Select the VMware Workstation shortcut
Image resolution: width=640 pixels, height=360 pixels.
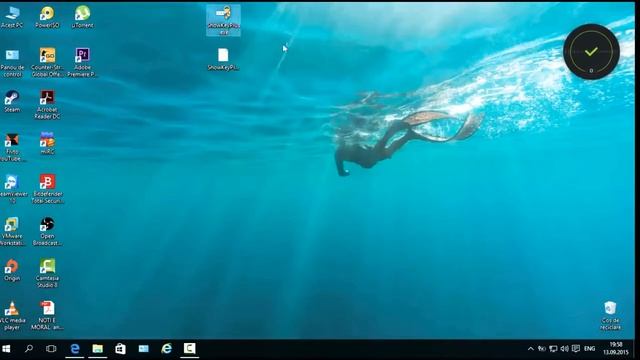pos(12,231)
